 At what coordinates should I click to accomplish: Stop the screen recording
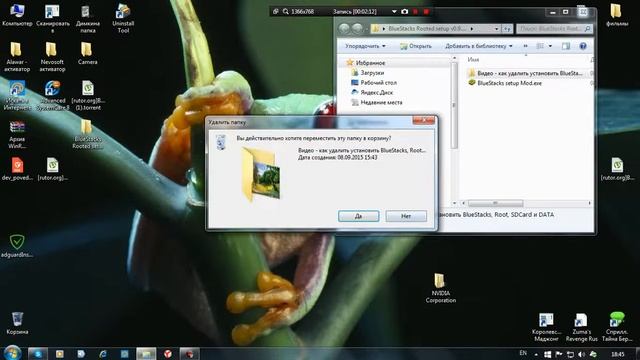(x=426, y=11)
